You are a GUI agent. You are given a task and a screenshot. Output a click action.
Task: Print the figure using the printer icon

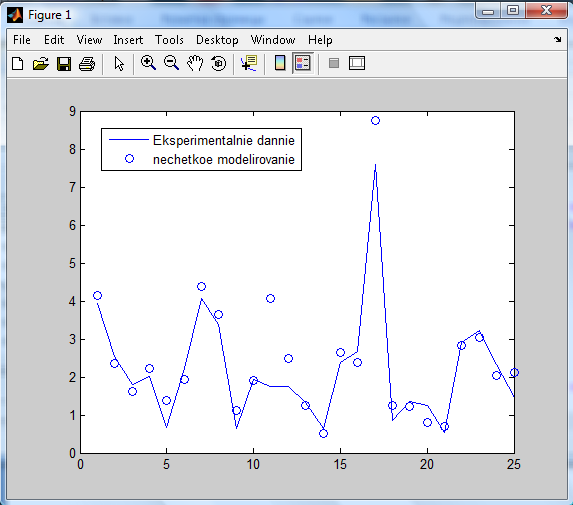pyautogui.click(x=87, y=64)
